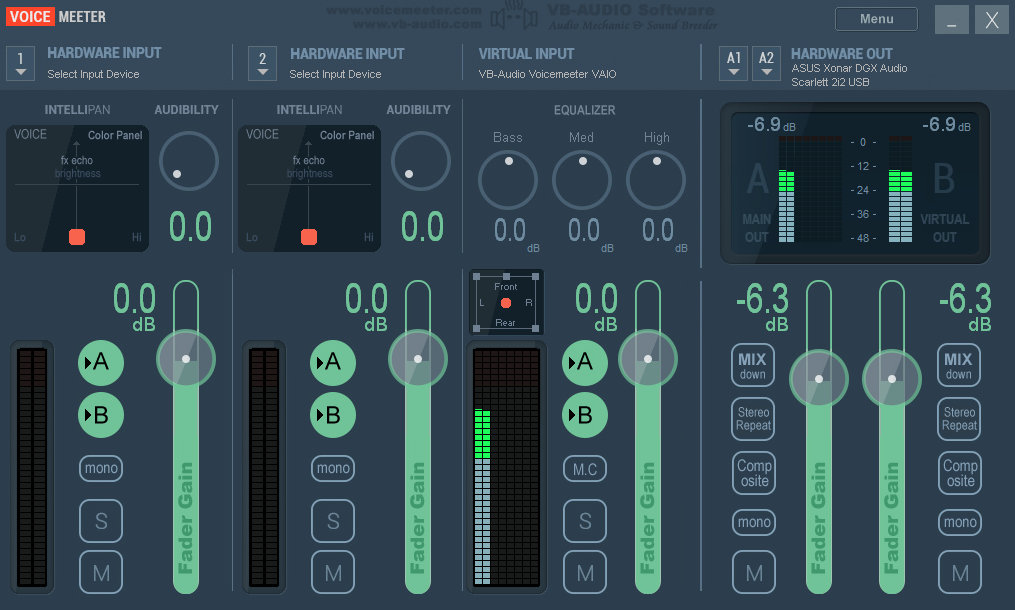Toggle Stereo Repeat on Virtual Out B

[x=959, y=419]
